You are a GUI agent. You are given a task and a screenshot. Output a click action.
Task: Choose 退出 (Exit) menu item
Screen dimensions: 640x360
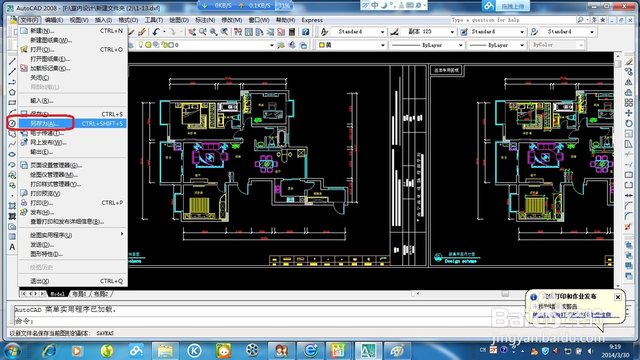(x=73, y=281)
